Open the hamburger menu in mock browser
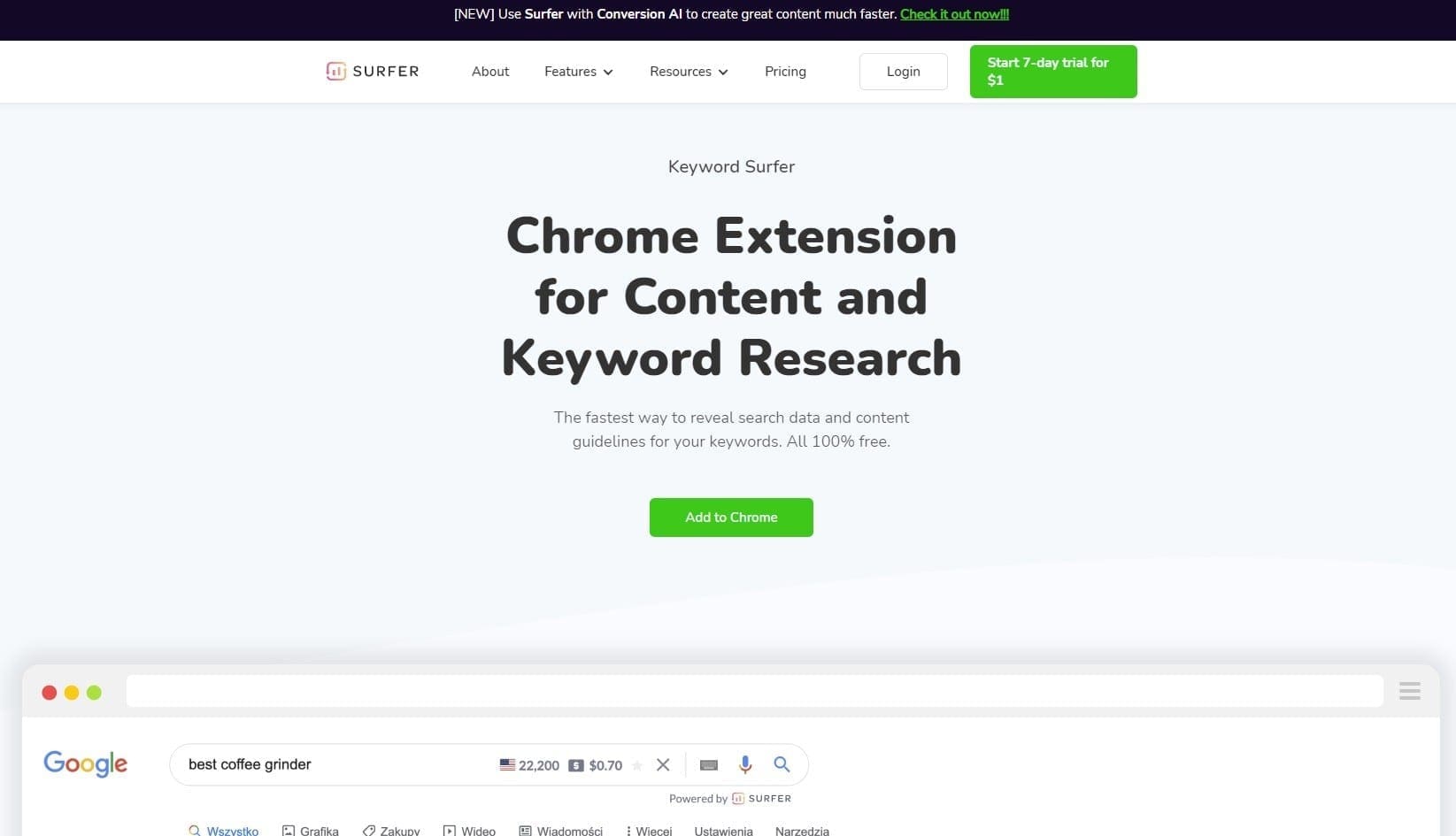The height and width of the screenshot is (836, 1456). click(x=1410, y=691)
